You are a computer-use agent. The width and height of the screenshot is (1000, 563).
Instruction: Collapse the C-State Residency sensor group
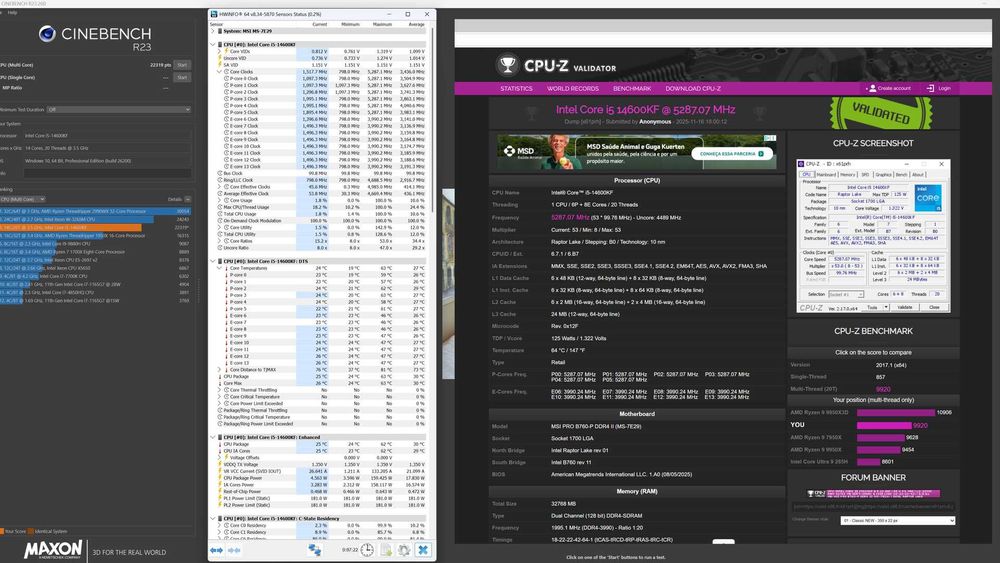pyautogui.click(x=213, y=518)
